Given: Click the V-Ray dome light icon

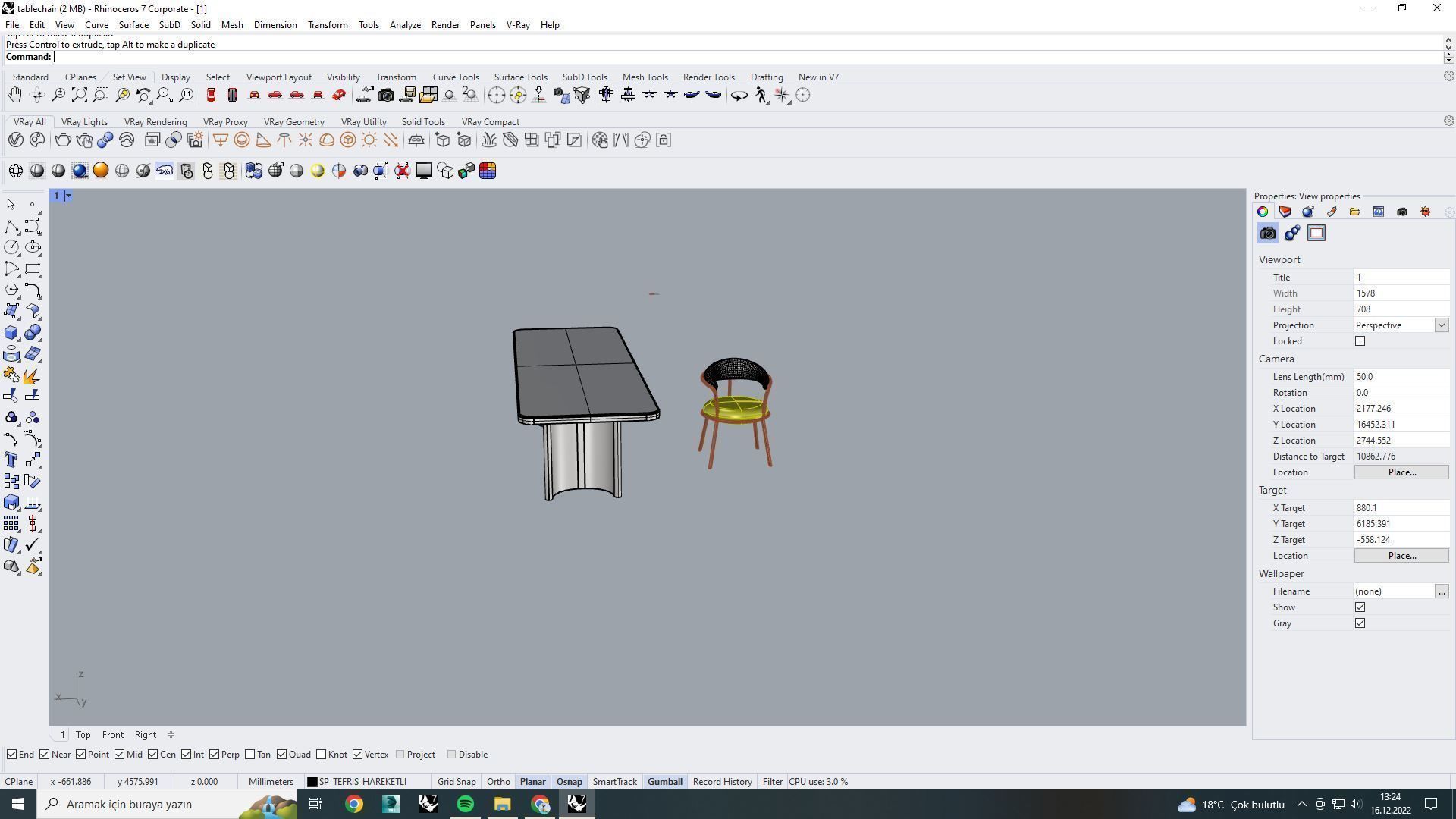Looking at the screenshot, I should click(327, 140).
